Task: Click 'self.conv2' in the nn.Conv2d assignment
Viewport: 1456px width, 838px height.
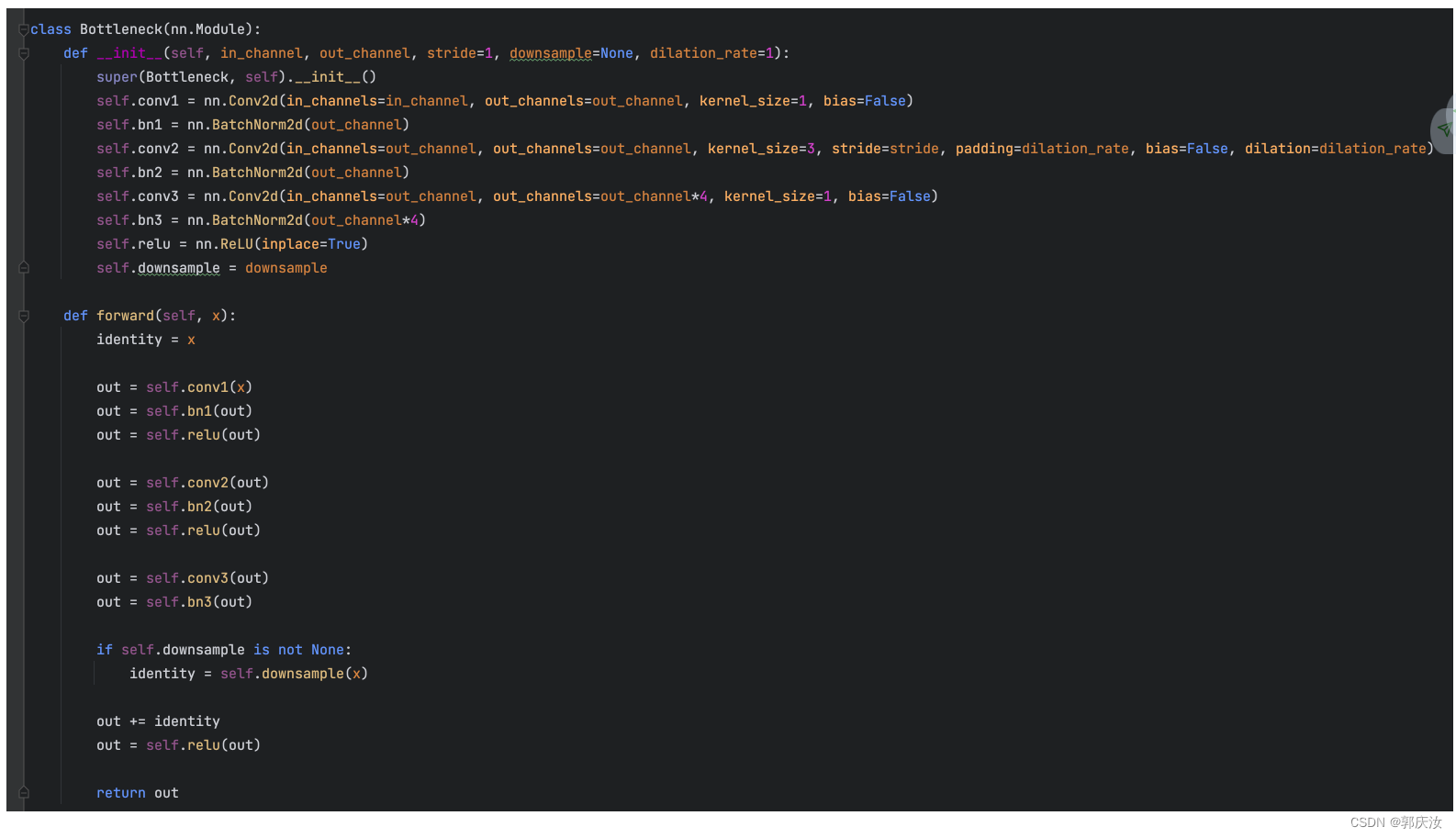Action: click(x=138, y=149)
